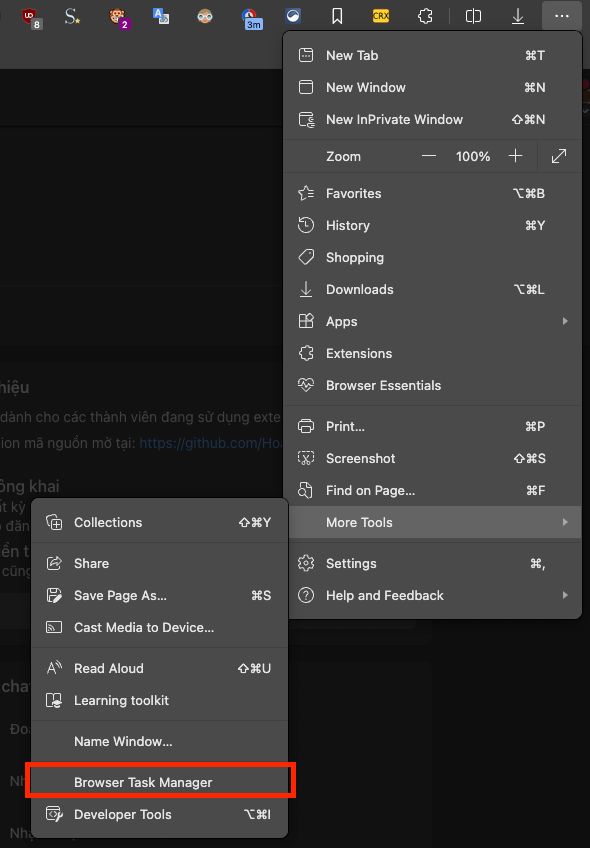Open Downloads menu item

tap(432, 289)
